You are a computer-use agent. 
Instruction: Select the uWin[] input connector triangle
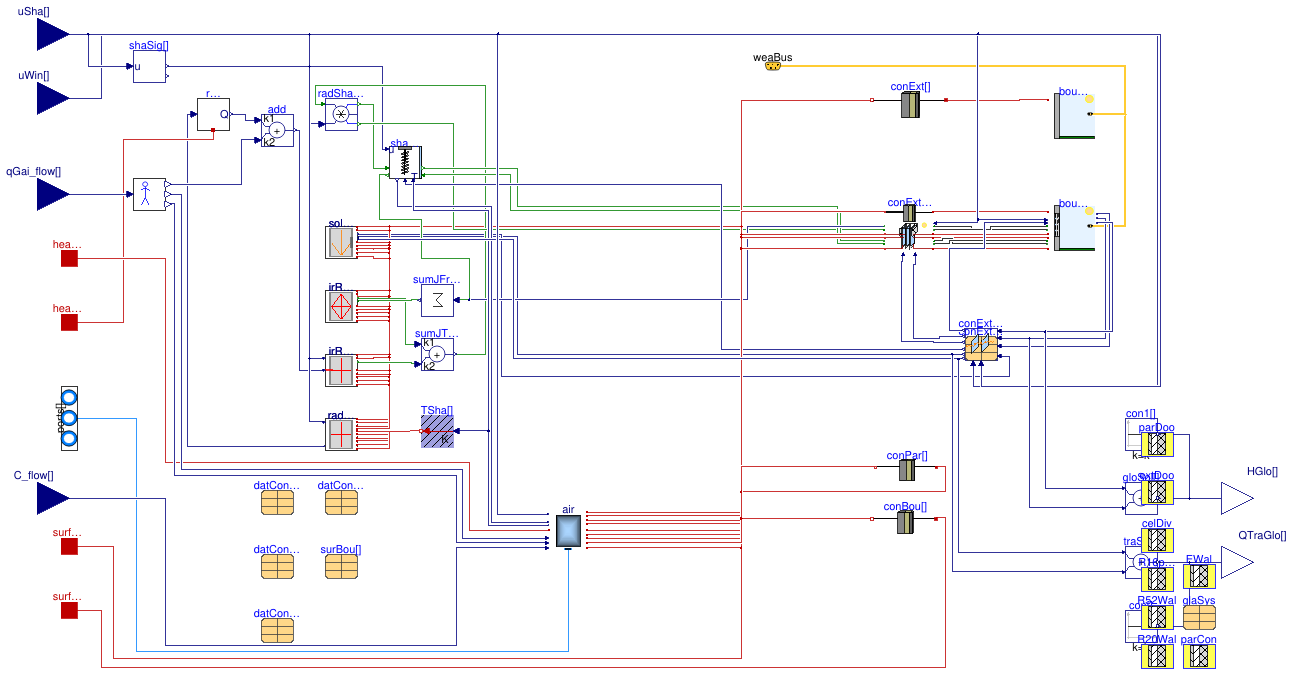click(53, 99)
